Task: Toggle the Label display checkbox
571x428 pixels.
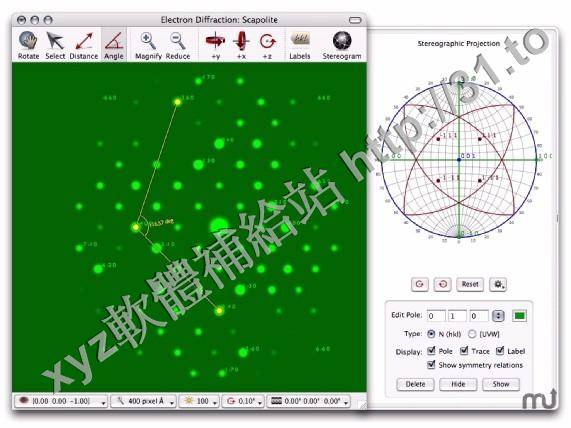Action: click(x=500, y=351)
